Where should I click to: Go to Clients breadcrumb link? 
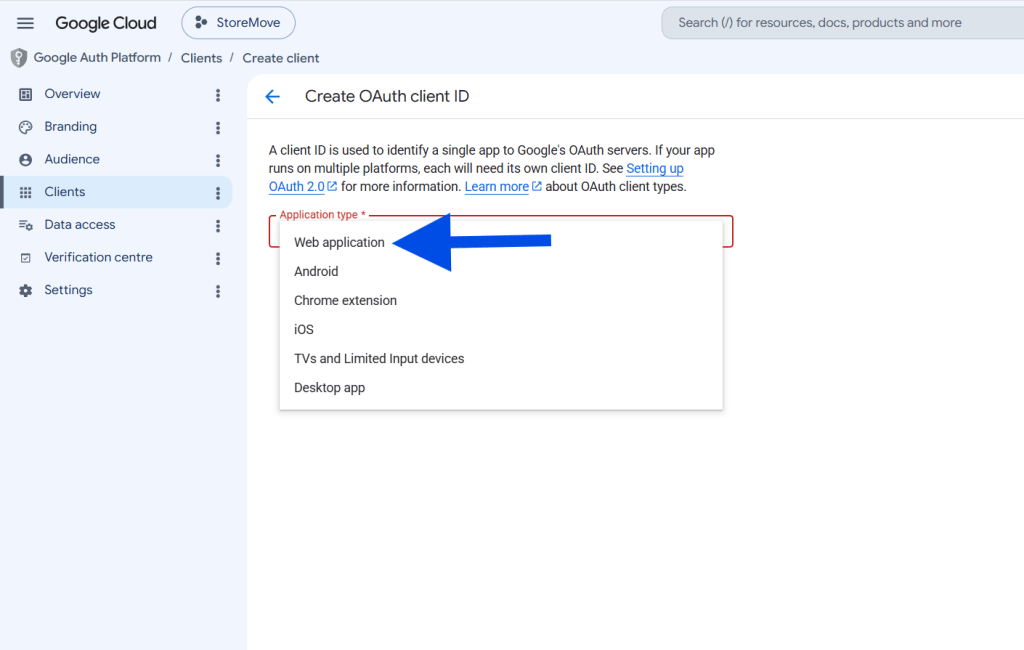(x=201, y=58)
